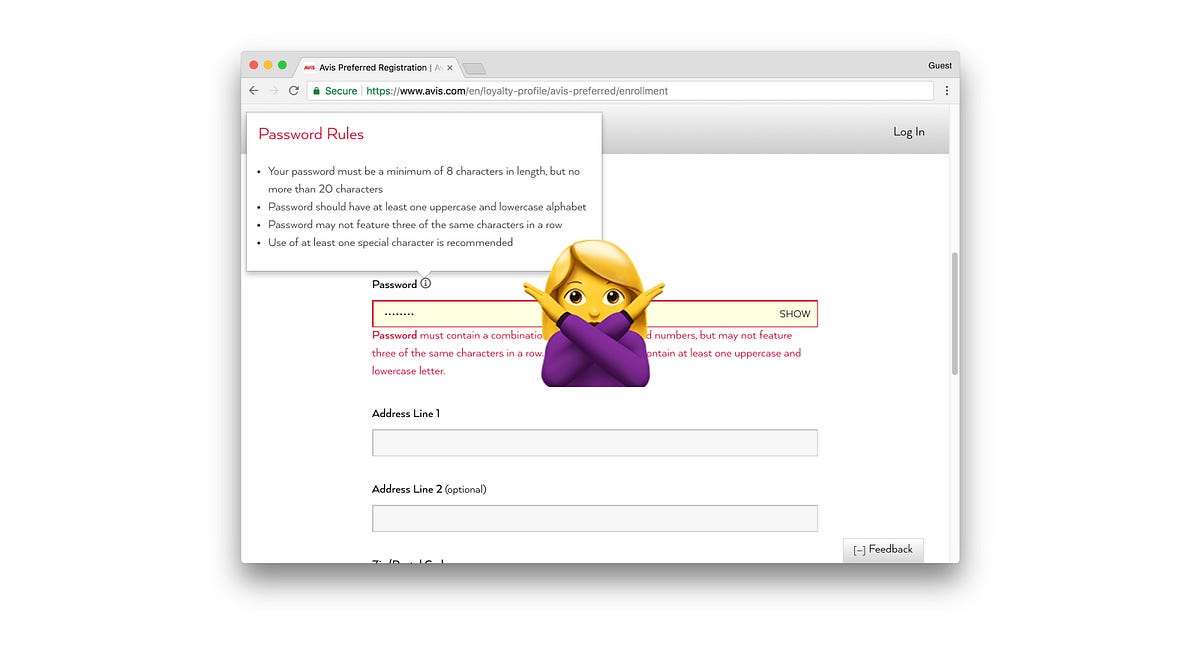Reveal the password with SHOW
Screen dimensions: 1200x648
pos(795,314)
